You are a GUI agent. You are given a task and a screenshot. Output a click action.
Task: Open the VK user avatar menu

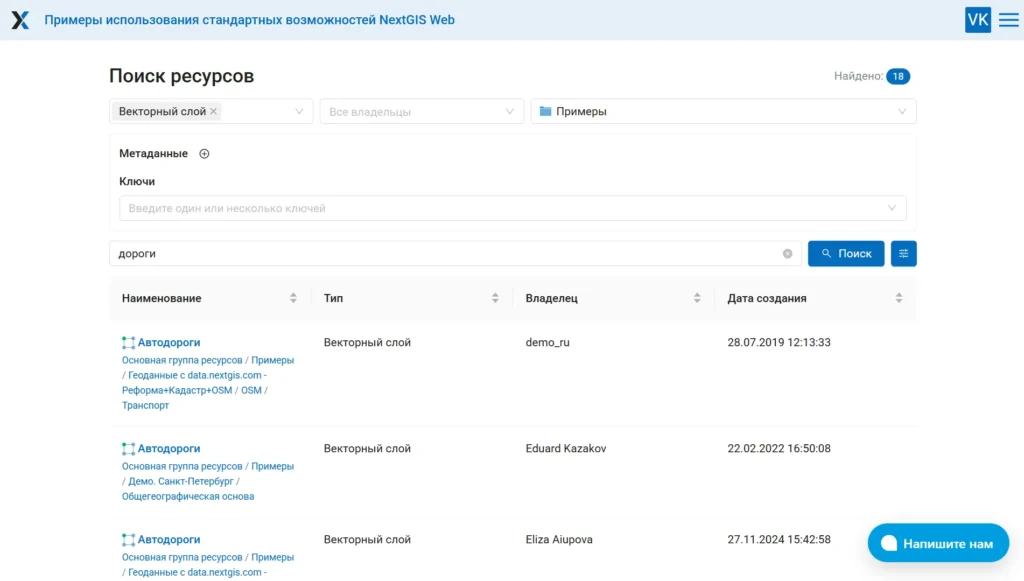[x=978, y=20]
